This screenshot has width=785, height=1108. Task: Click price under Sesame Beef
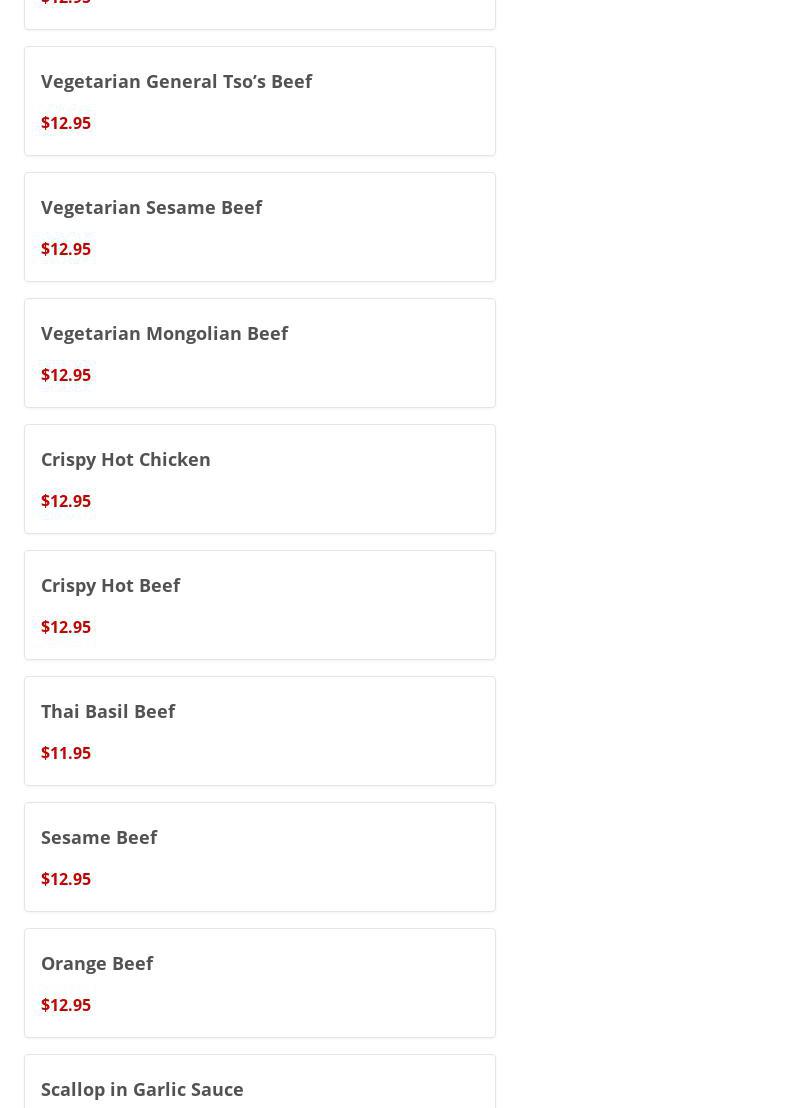66,879
